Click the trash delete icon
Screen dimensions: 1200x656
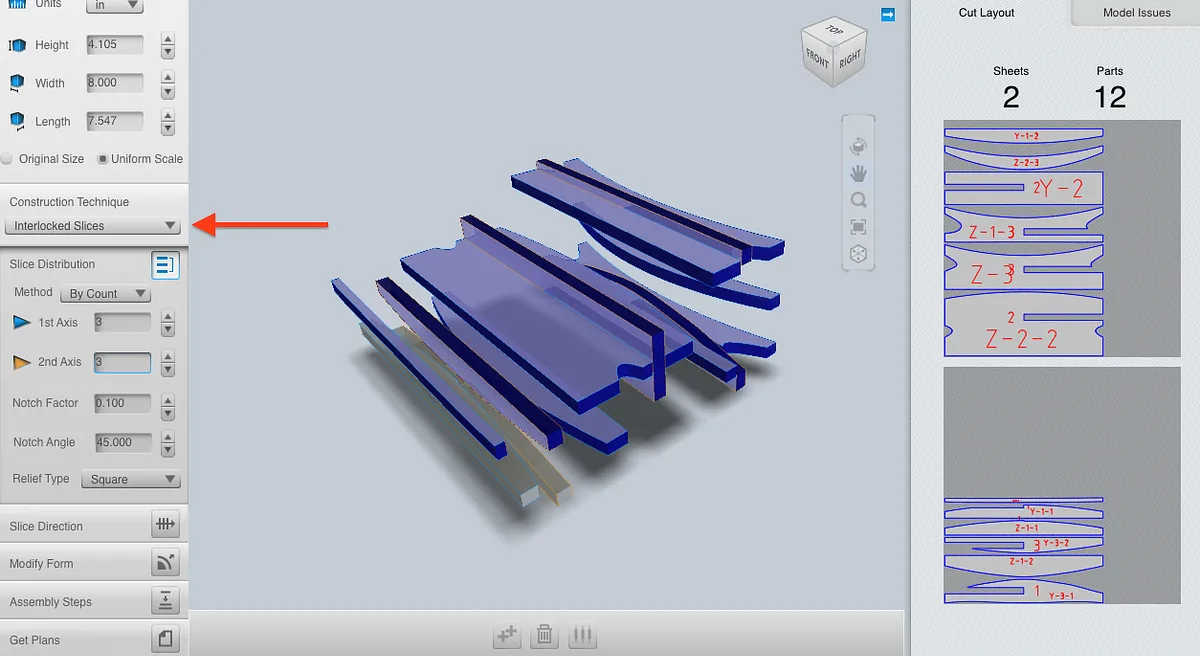pyautogui.click(x=544, y=634)
